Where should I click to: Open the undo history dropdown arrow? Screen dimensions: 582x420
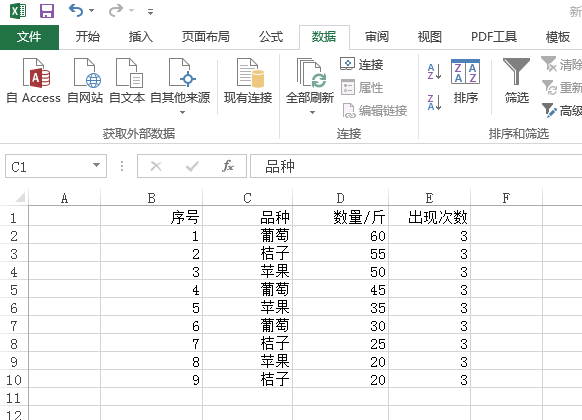[91, 11]
